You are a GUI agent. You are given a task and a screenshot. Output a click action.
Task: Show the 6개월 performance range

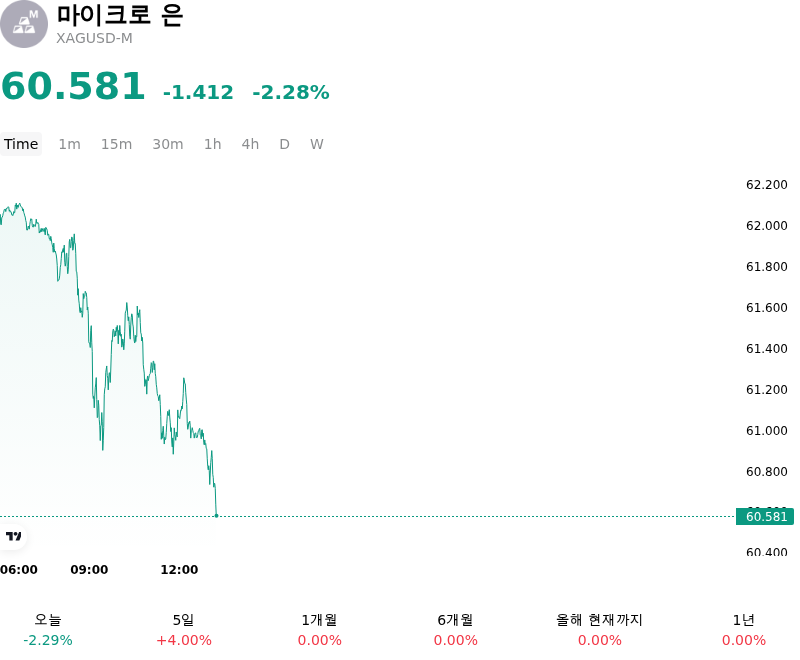coord(456,630)
